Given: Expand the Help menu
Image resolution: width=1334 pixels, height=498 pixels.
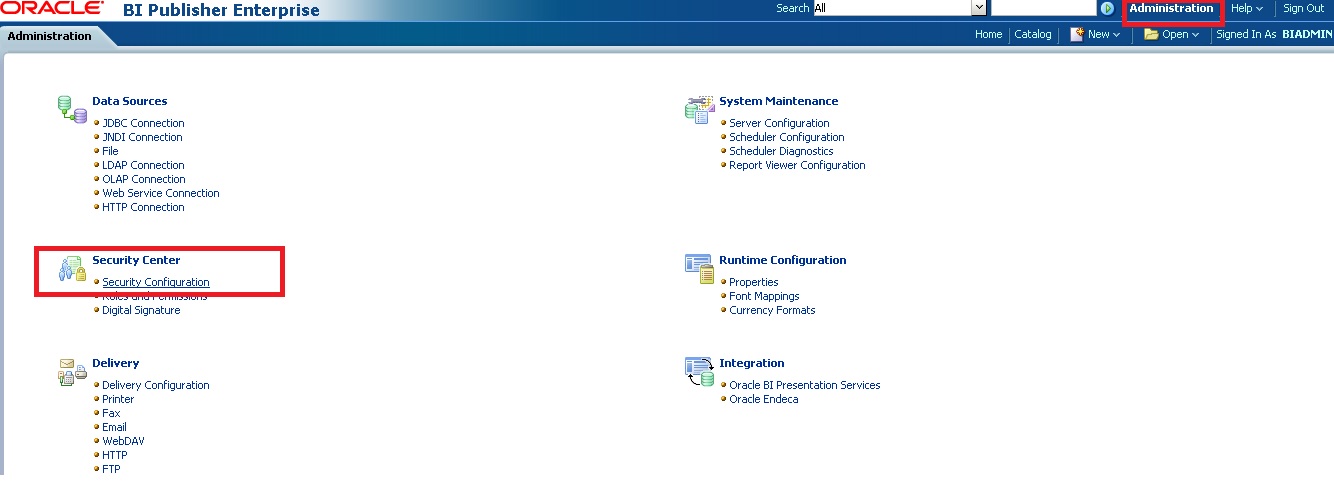Looking at the screenshot, I should pyautogui.click(x=1247, y=8).
